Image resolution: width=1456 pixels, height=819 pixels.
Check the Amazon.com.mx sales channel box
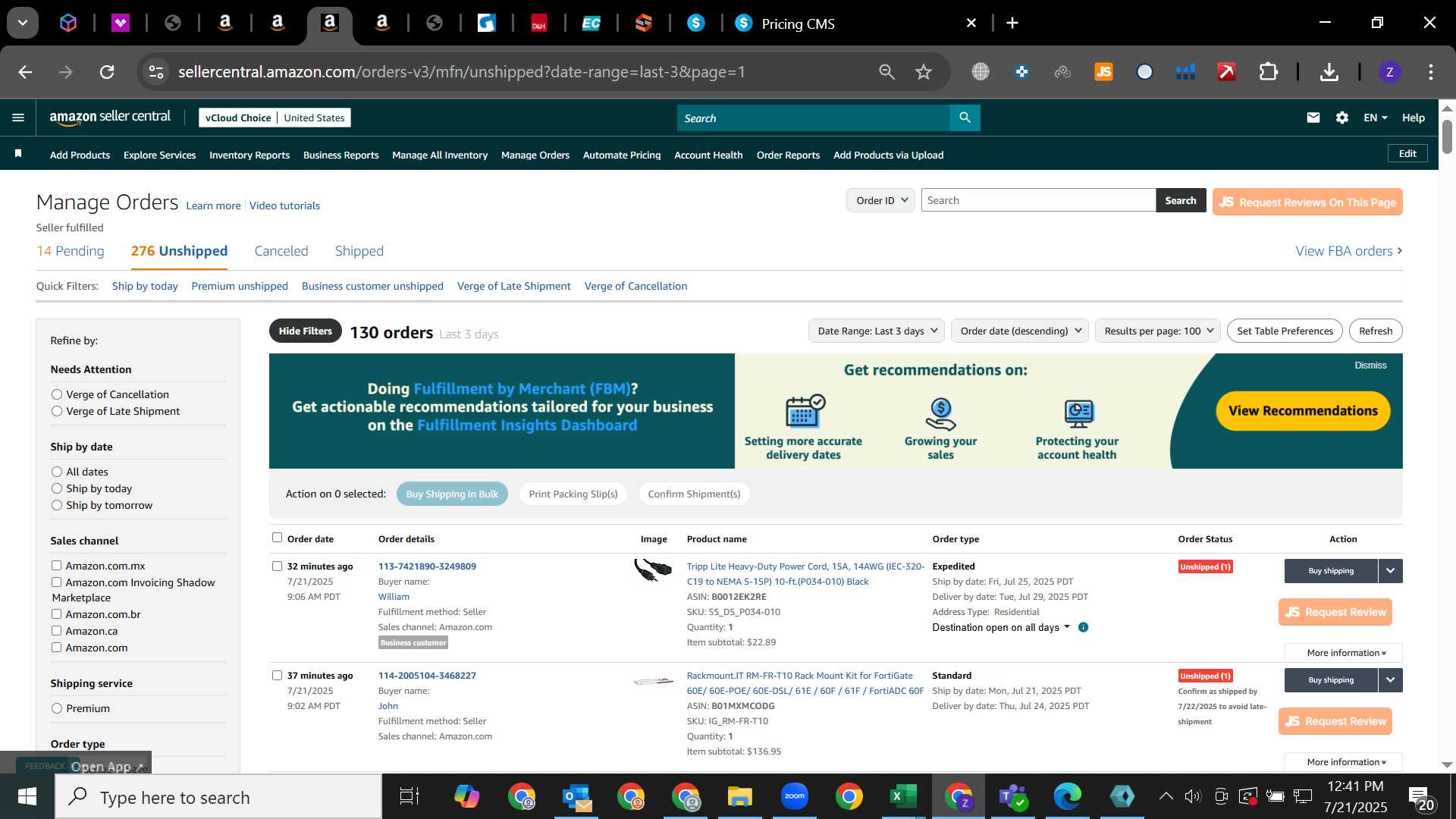pyautogui.click(x=56, y=565)
